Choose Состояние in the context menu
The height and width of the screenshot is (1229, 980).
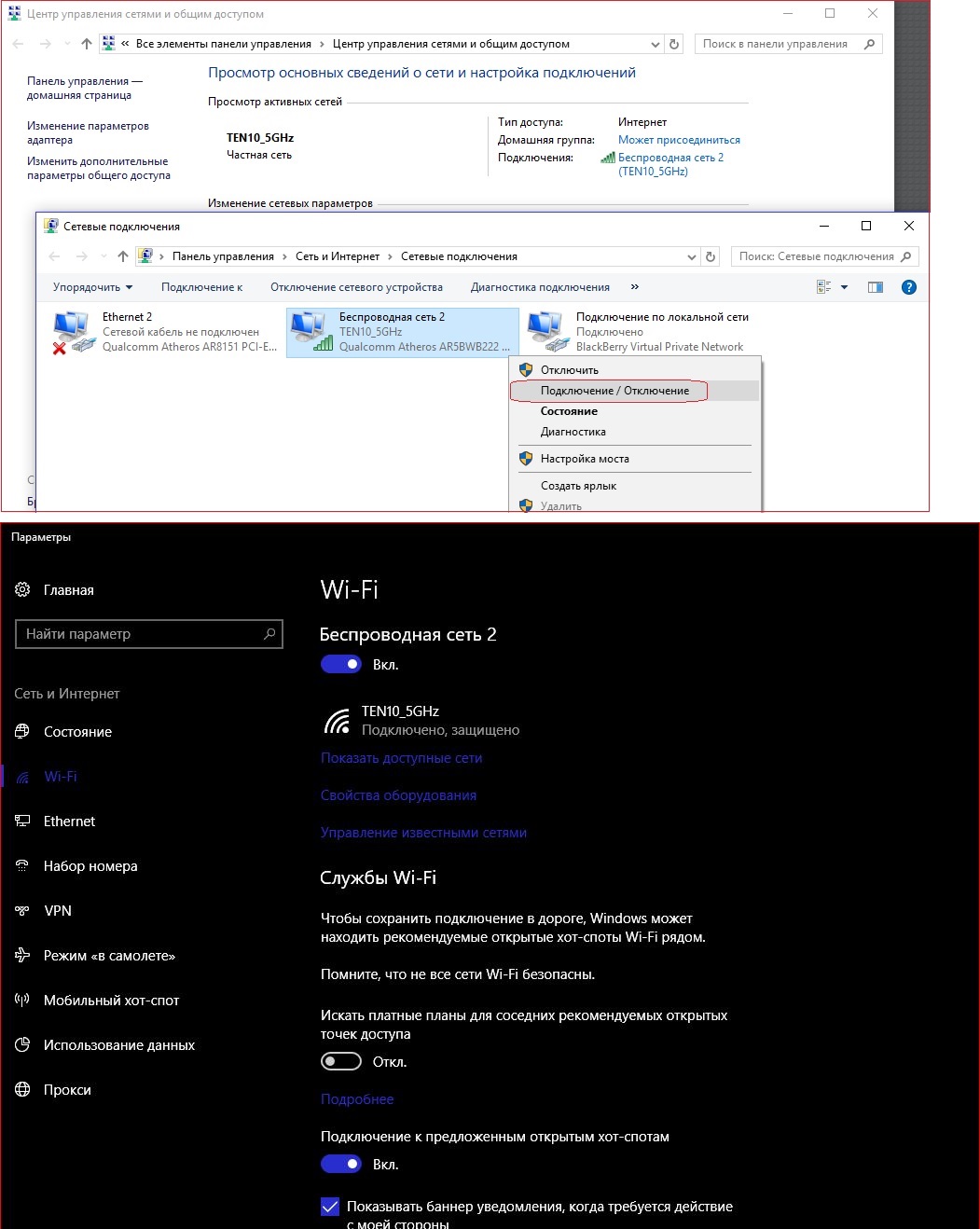(635, 411)
